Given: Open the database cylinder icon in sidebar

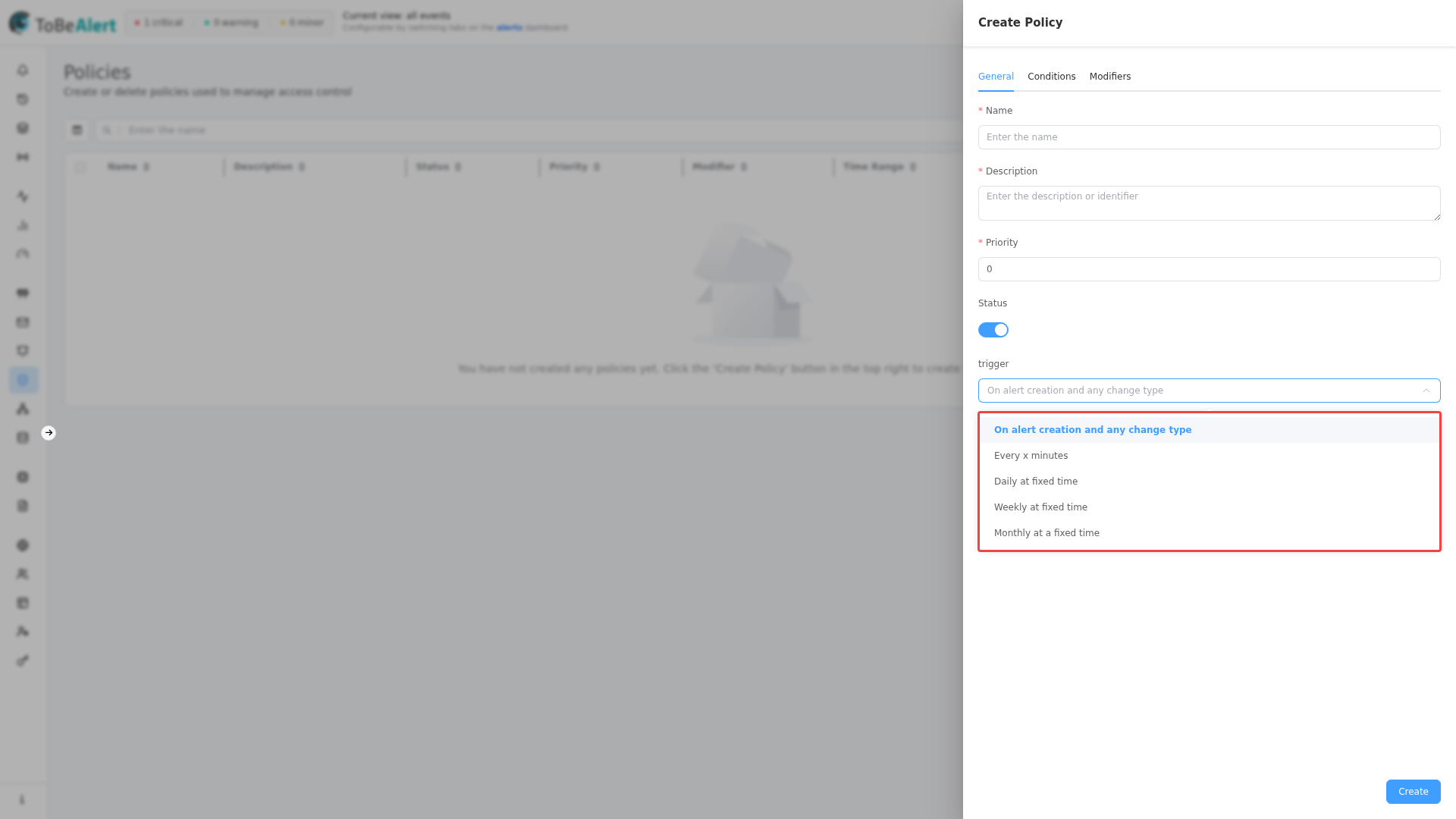Looking at the screenshot, I should pyautogui.click(x=23, y=438).
